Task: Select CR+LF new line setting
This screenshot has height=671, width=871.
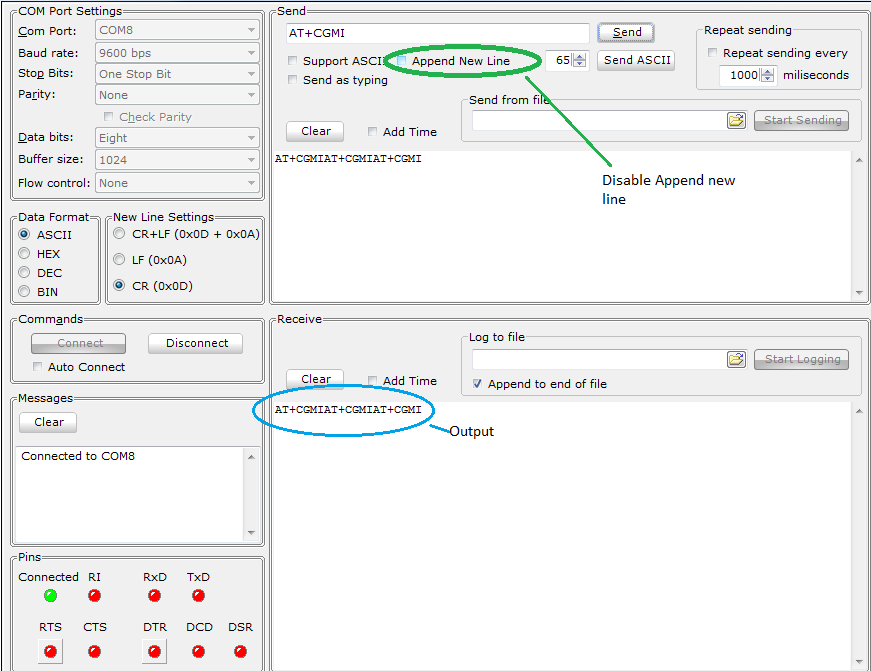Action: click(120, 234)
